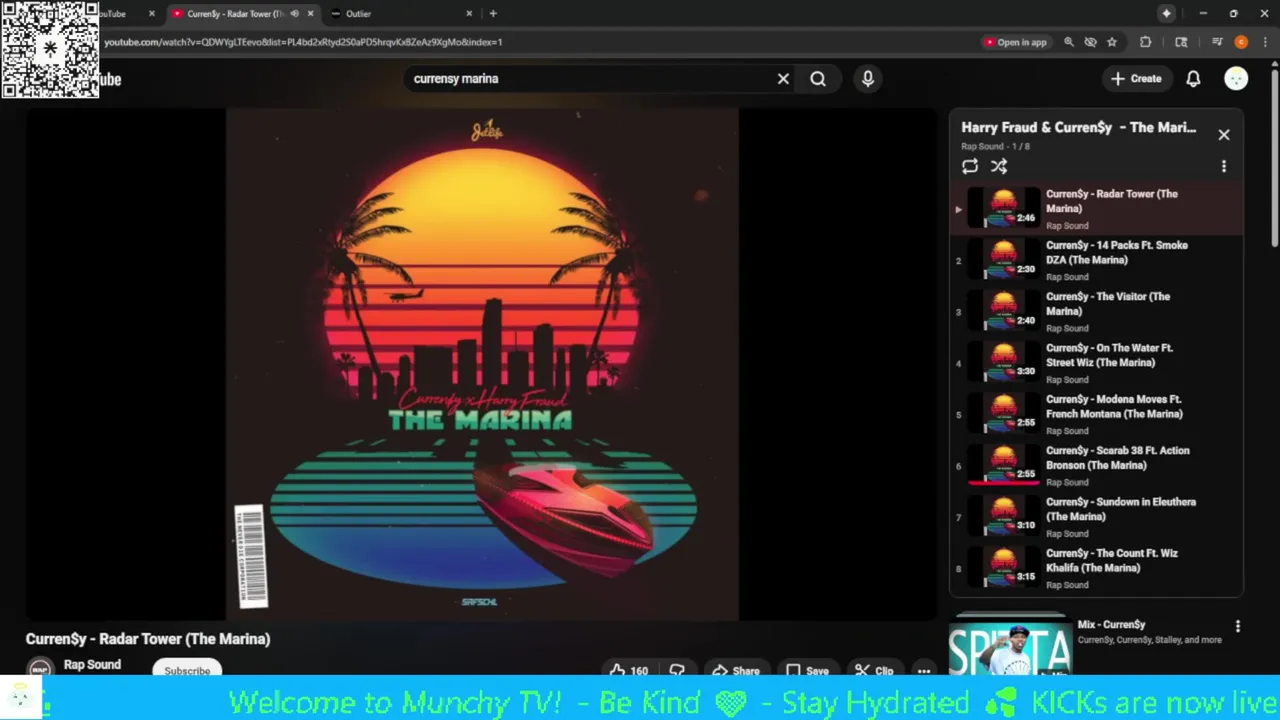Screen dimensions: 1280x720
Task: Open the Create menu button
Action: [x=1136, y=79]
